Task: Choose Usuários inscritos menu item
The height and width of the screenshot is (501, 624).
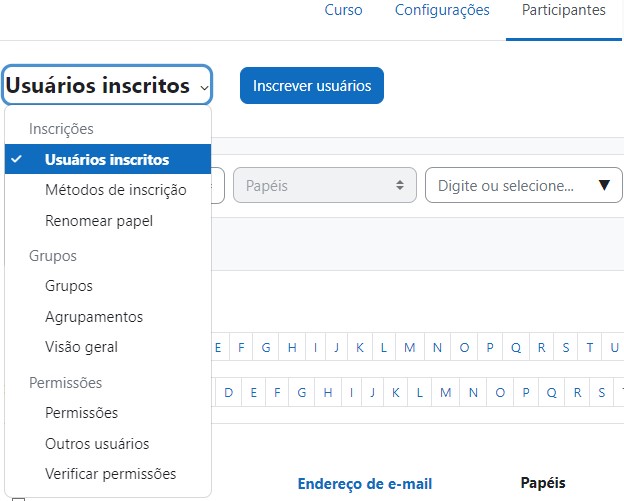Action: click(107, 160)
